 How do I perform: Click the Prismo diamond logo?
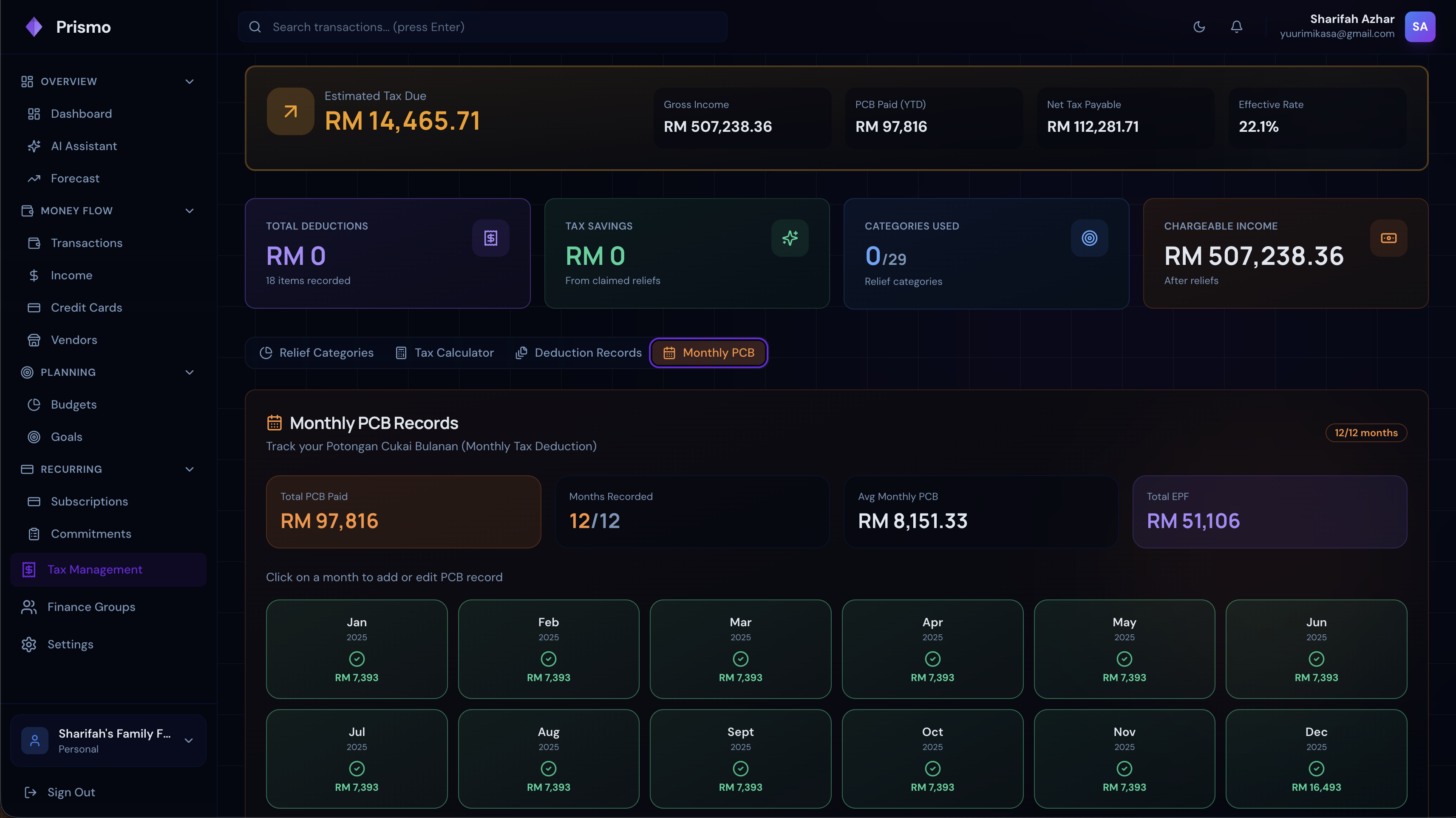coord(34,26)
